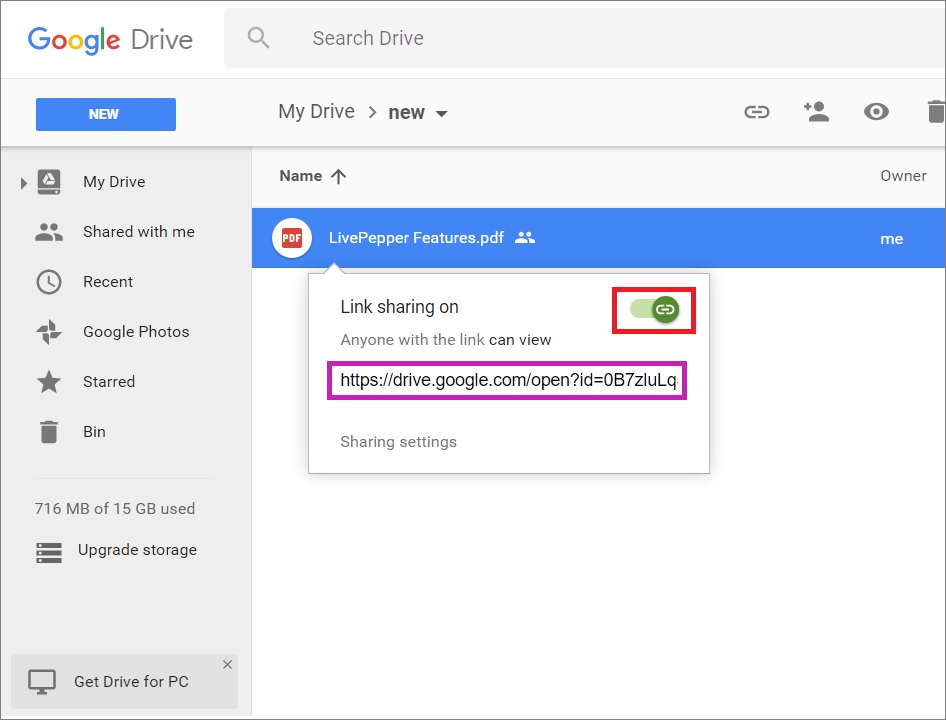Click the search magnifier icon
Screen dimensions: 946x720
pos(258,37)
